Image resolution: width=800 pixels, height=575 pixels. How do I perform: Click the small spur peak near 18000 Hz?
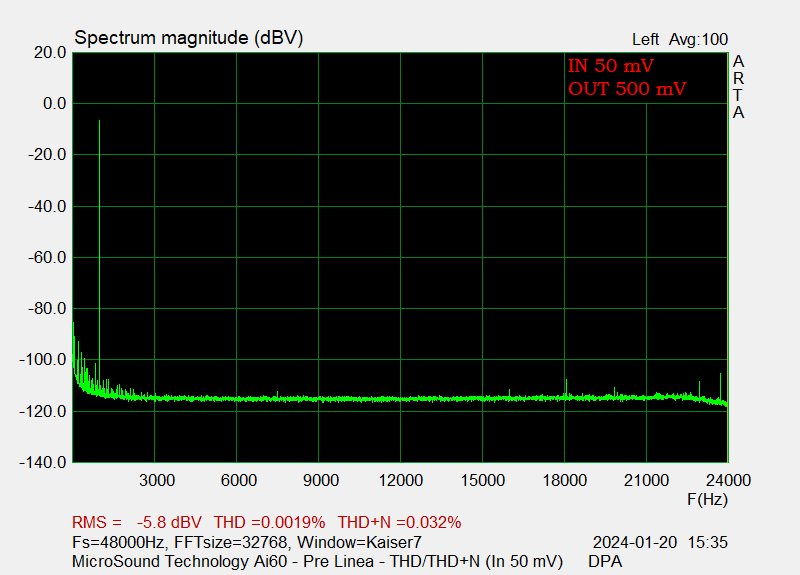(x=566, y=388)
